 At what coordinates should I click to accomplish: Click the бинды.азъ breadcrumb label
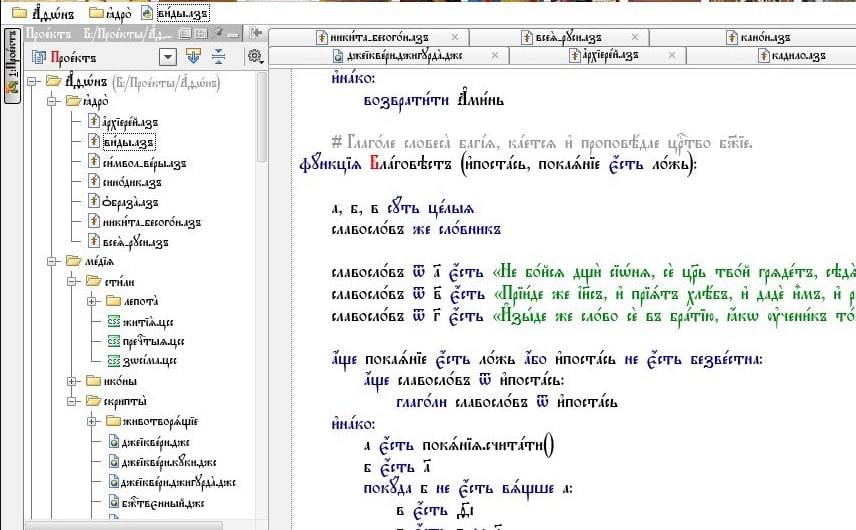point(183,13)
